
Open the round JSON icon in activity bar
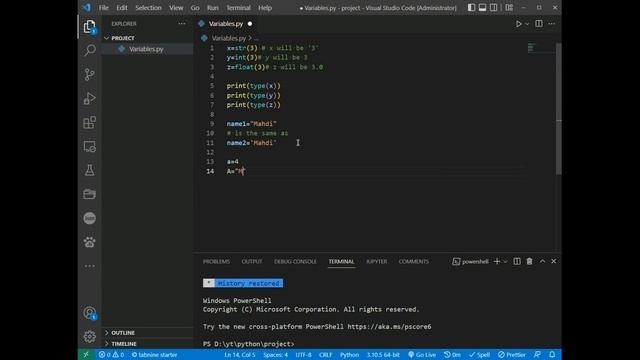(x=89, y=218)
